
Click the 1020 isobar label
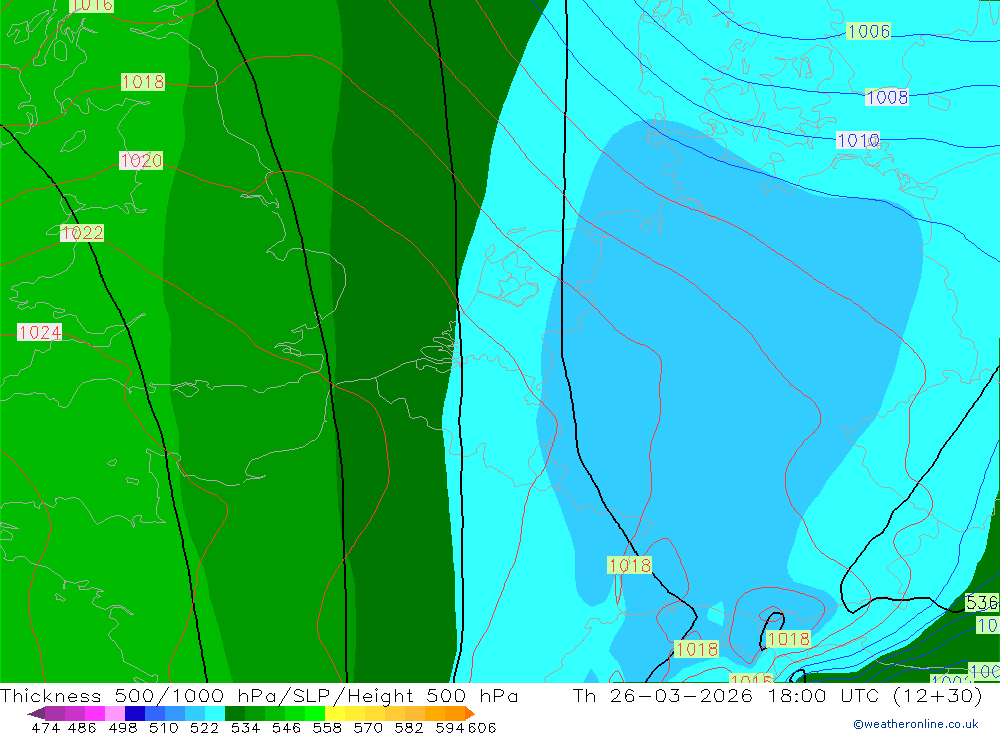coord(141,160)
